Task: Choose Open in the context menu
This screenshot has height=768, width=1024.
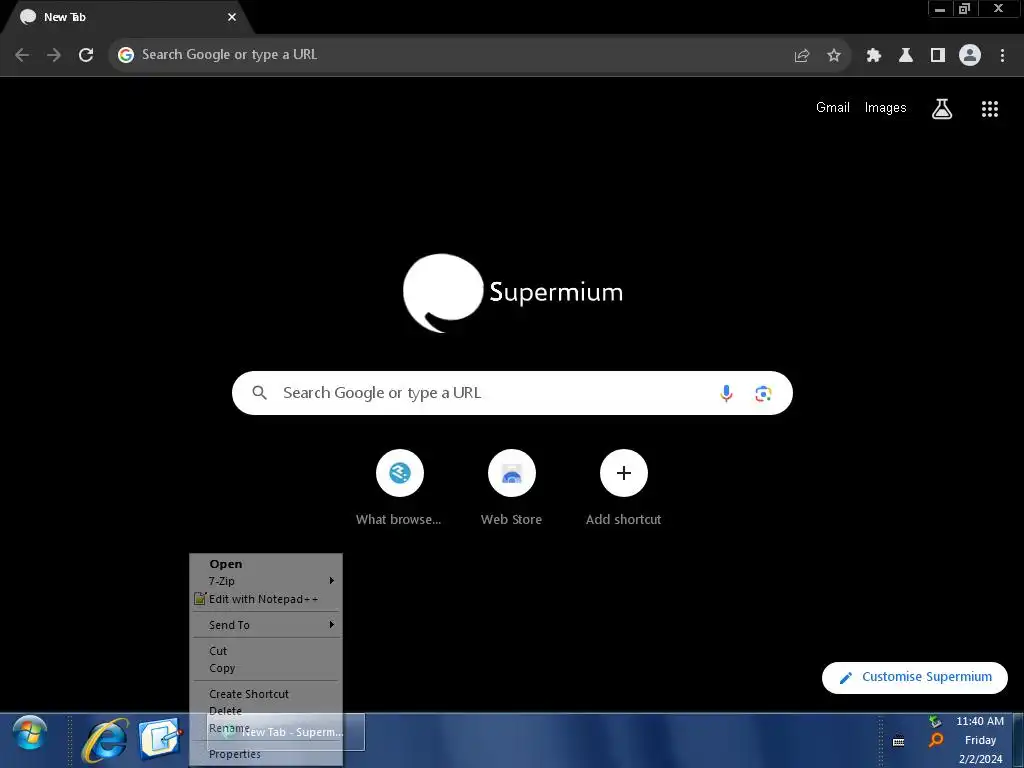Action: [x=266, y=564]
